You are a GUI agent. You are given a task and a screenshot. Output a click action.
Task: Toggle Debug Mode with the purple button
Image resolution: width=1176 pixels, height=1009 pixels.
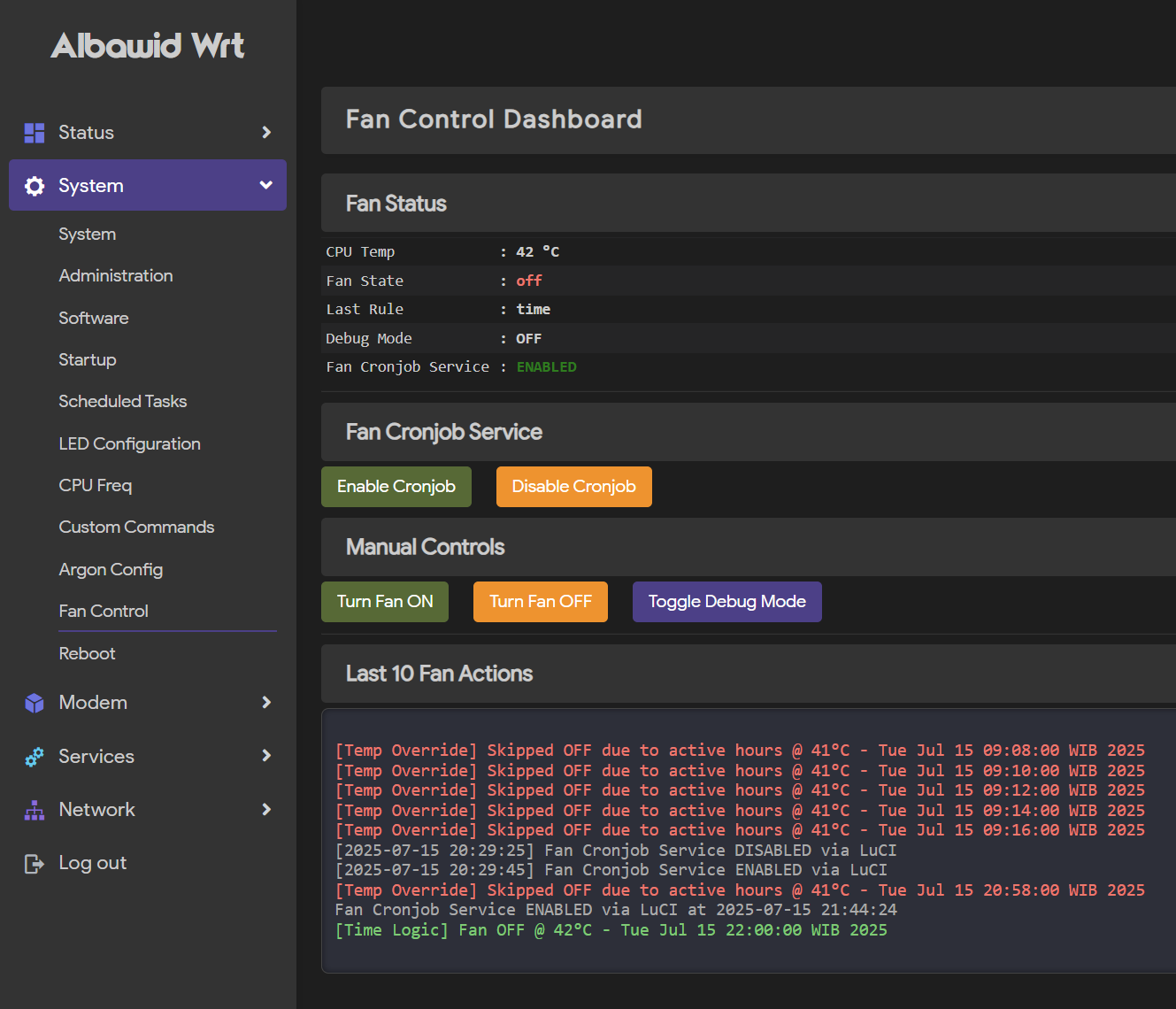point(726,602)
